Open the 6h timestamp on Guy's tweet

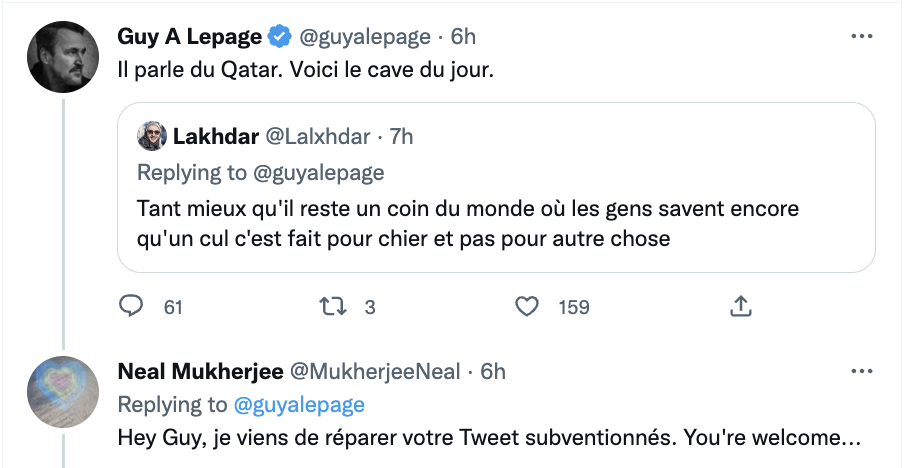click(x=464, y=37)
